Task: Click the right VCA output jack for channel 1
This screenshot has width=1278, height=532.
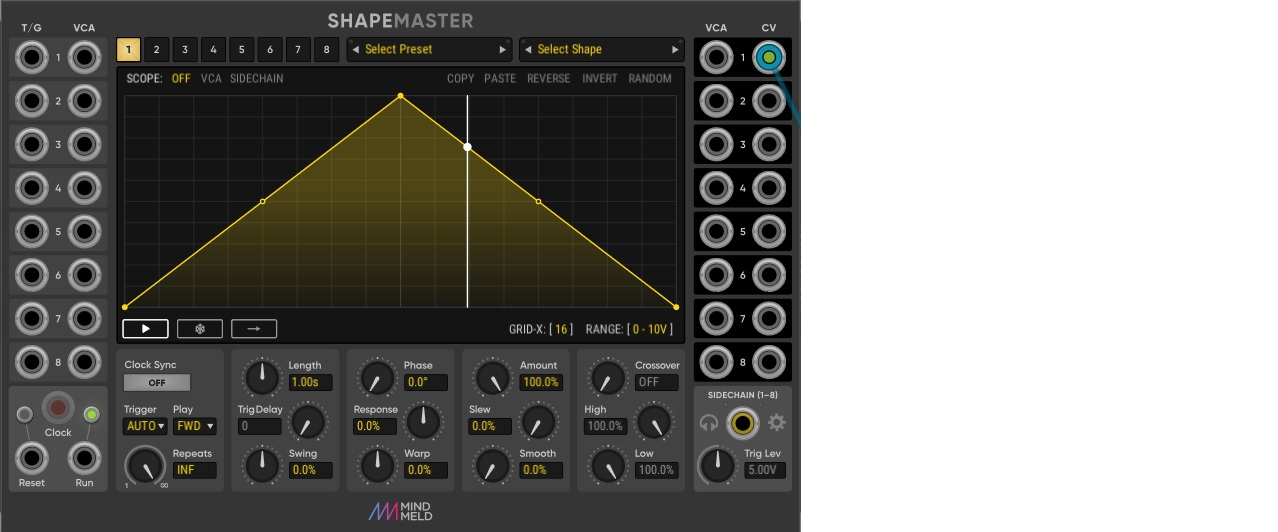Action: pos(717,58)
